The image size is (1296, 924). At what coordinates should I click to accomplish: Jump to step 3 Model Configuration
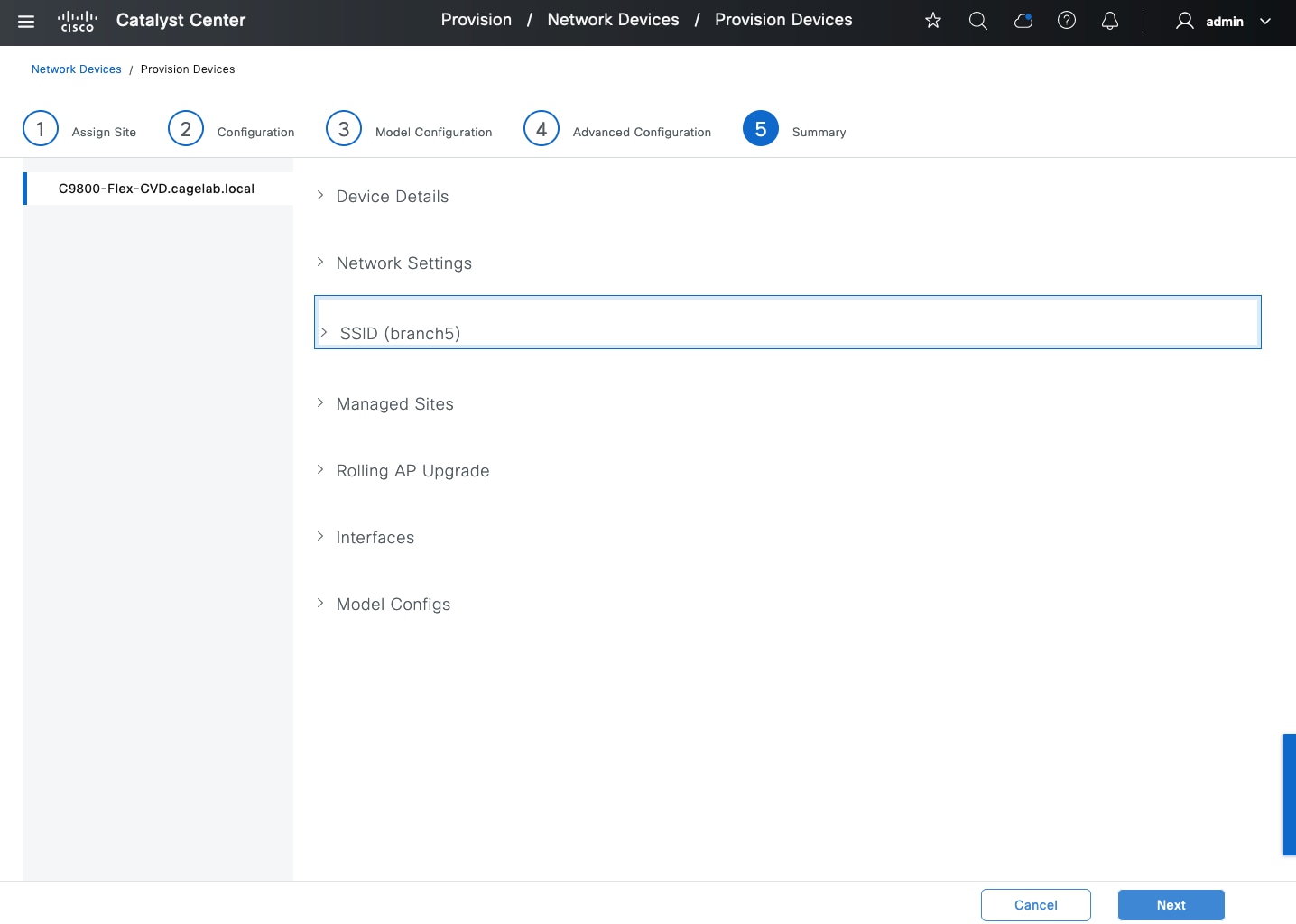coord(344,129)
